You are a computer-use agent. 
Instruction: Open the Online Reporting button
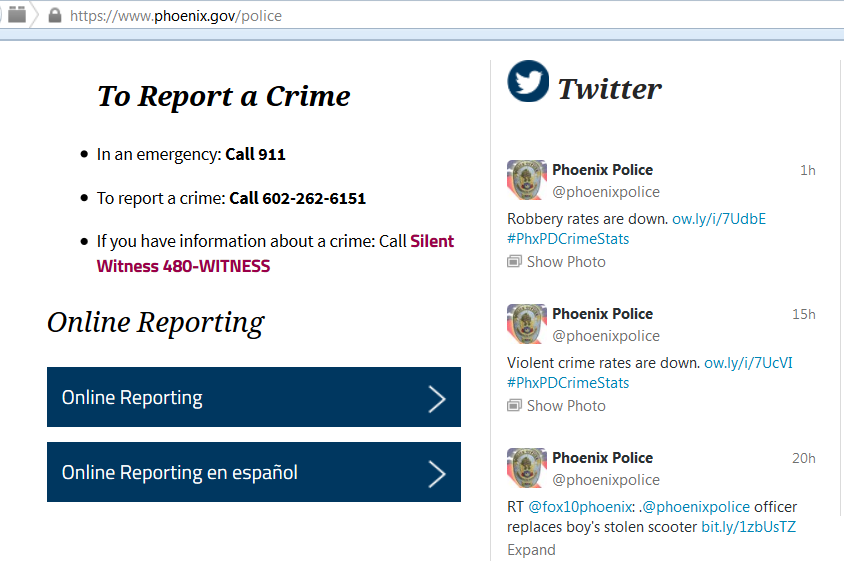pos(253,397)
